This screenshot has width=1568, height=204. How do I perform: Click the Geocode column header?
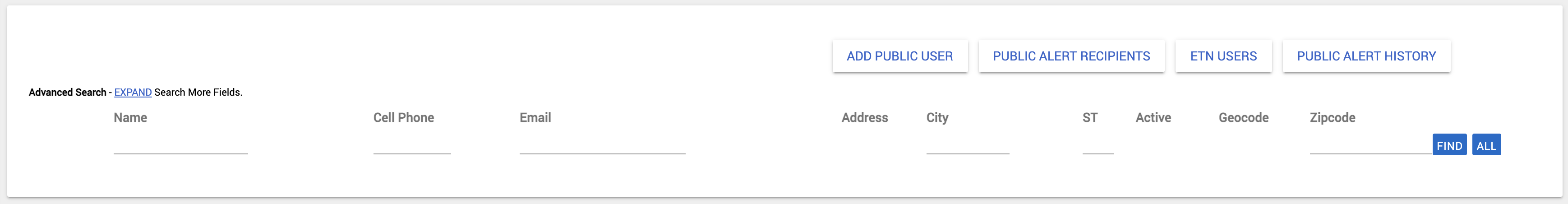pos(1244,117)
